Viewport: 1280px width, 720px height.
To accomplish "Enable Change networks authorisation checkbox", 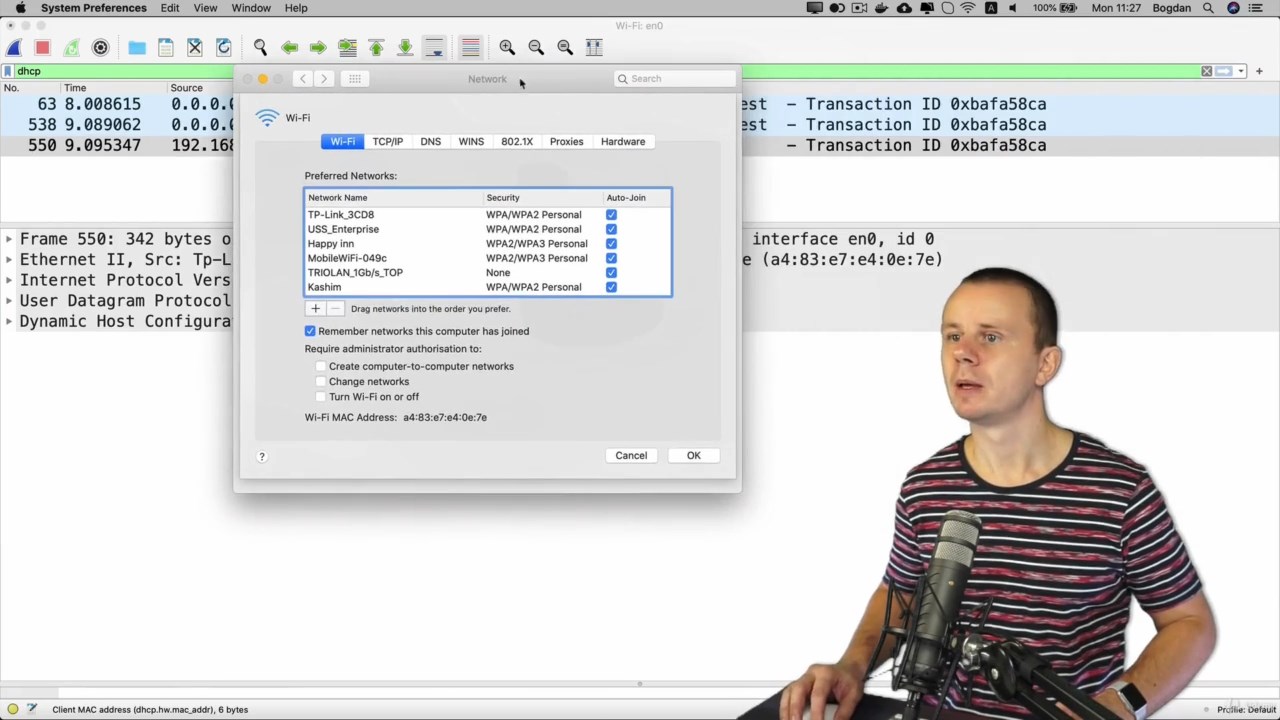I will click(321, 382).
